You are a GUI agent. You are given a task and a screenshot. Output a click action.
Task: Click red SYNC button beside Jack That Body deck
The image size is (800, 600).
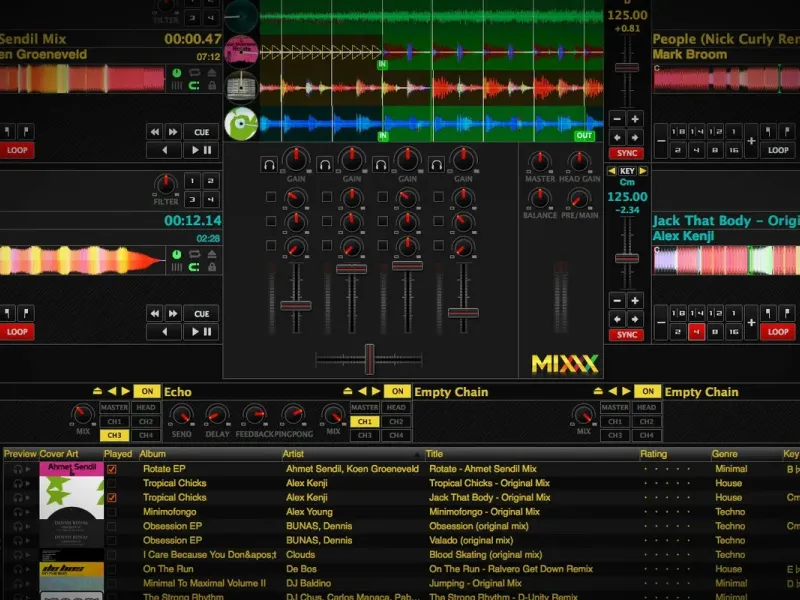pos(627,335)
